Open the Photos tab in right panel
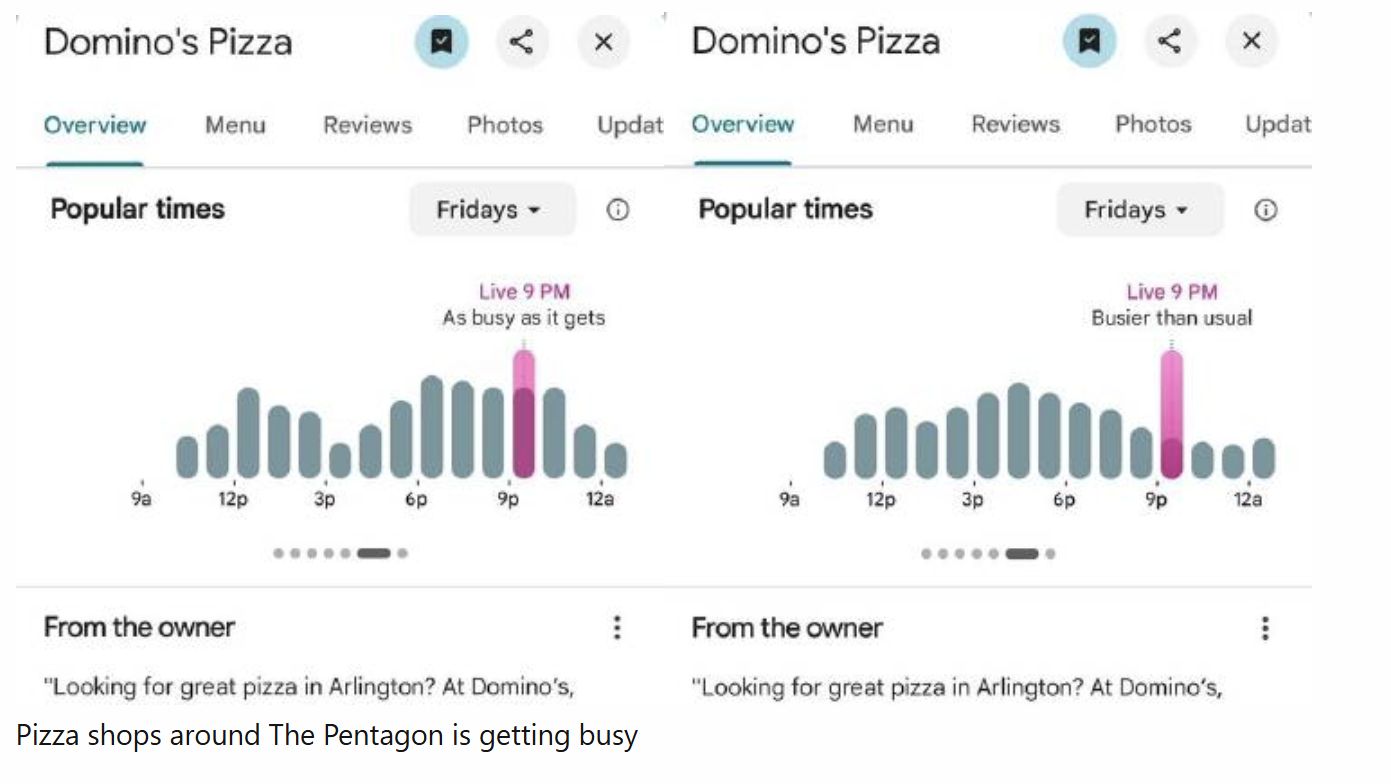Viewport: 1391px width, 784px height. pos(1153,124)
